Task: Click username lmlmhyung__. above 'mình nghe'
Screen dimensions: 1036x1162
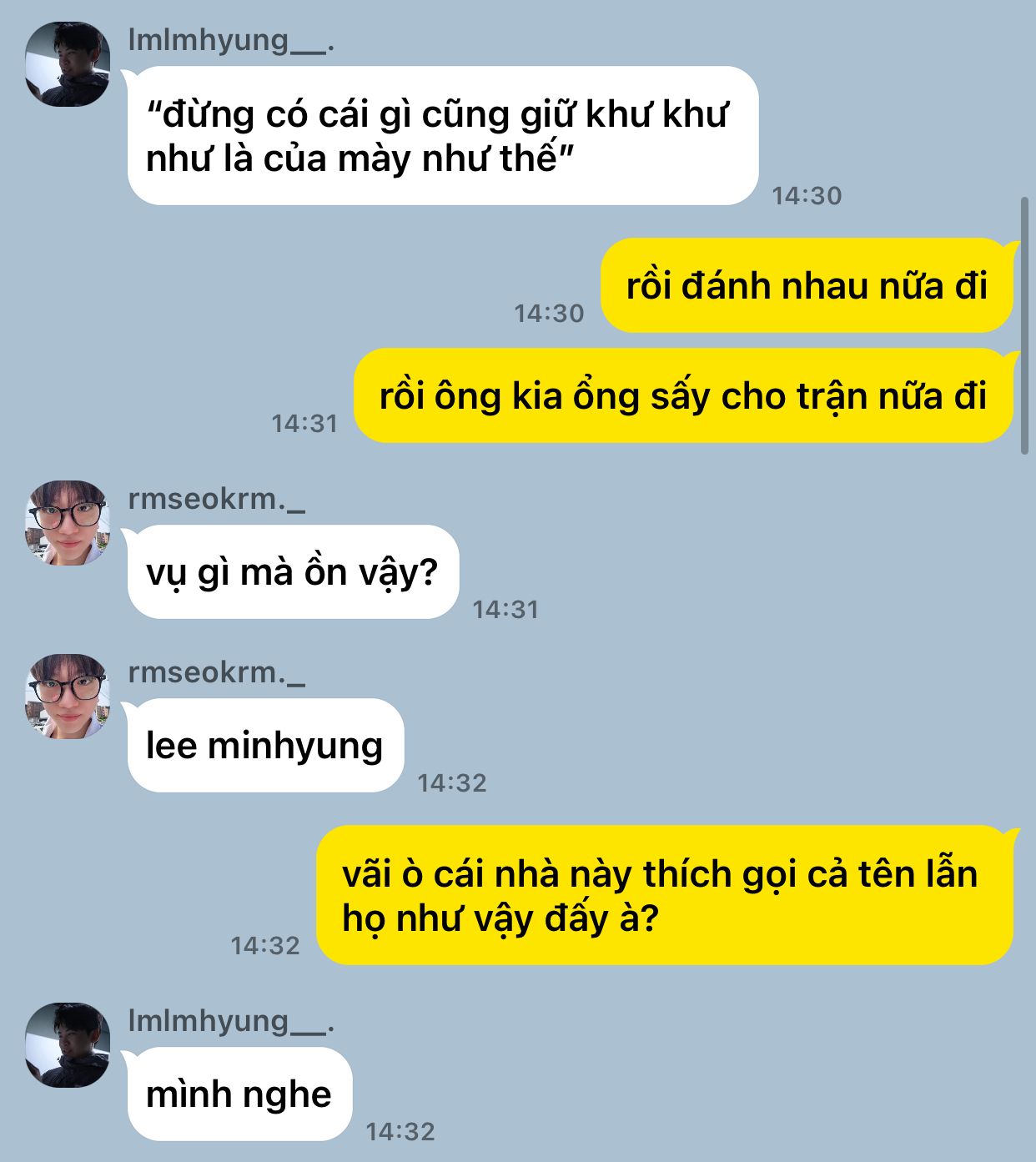Action: 231,1021
